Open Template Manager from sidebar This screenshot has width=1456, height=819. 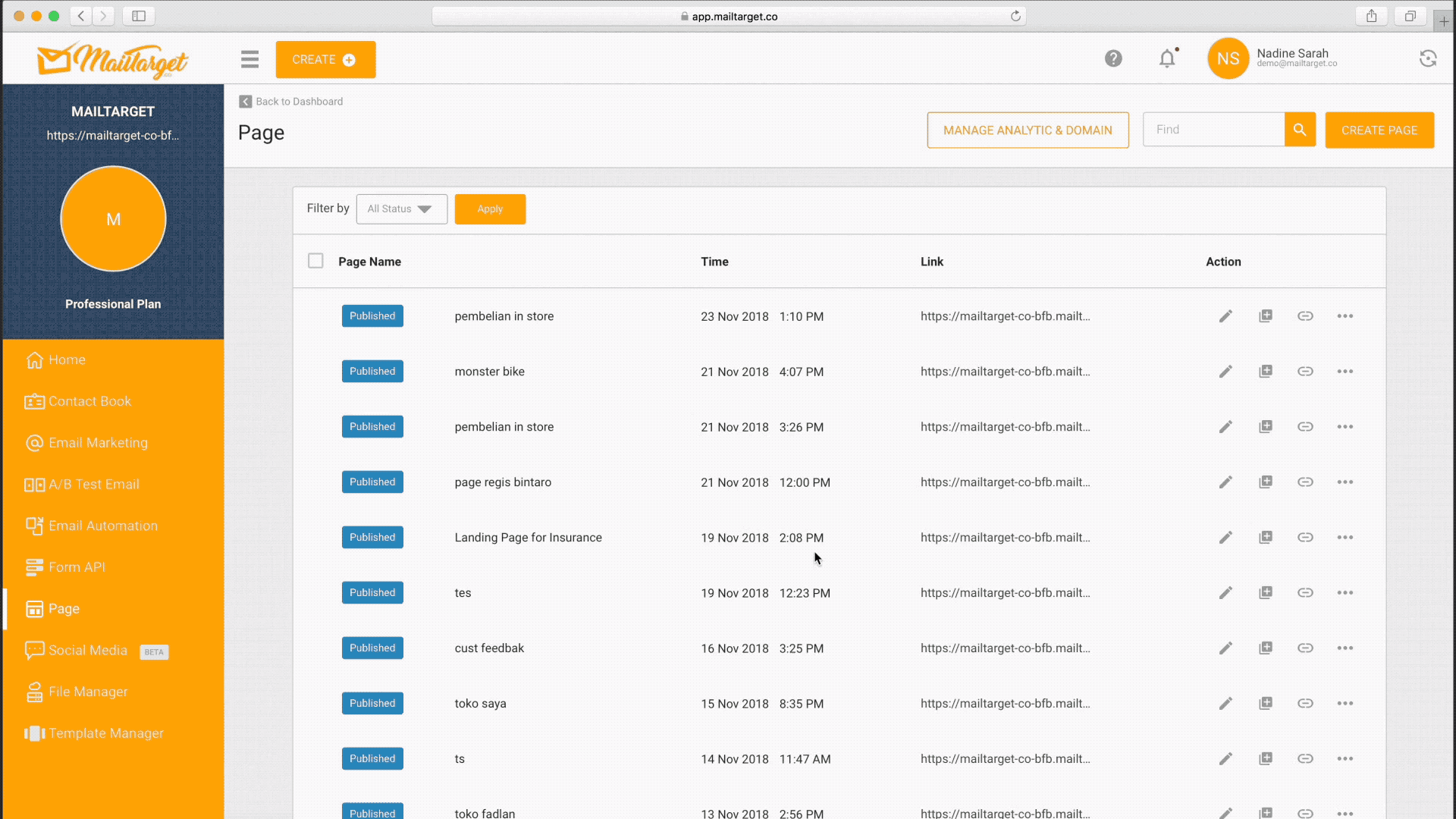point(105,733)
